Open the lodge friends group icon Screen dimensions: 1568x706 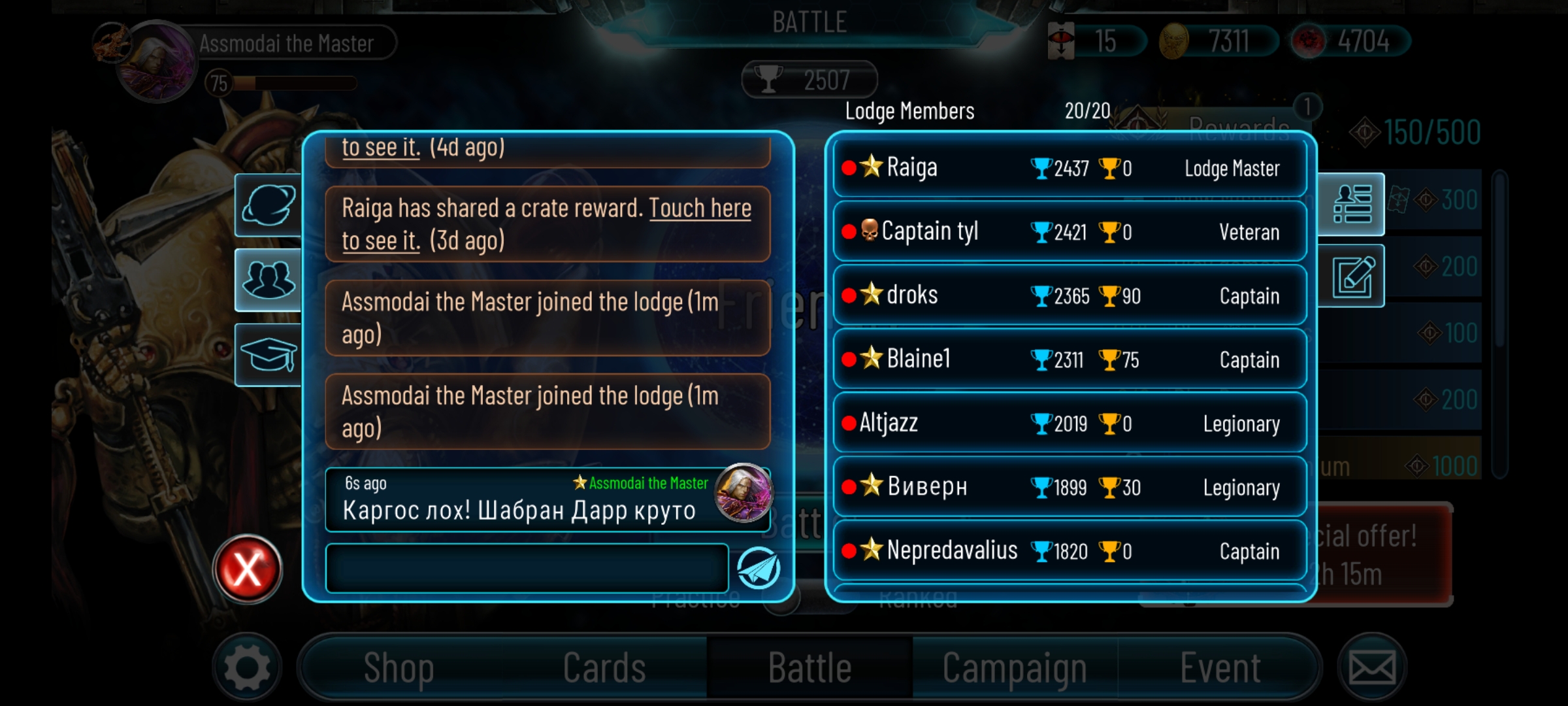pyautogui.click(x=269, y=280)
